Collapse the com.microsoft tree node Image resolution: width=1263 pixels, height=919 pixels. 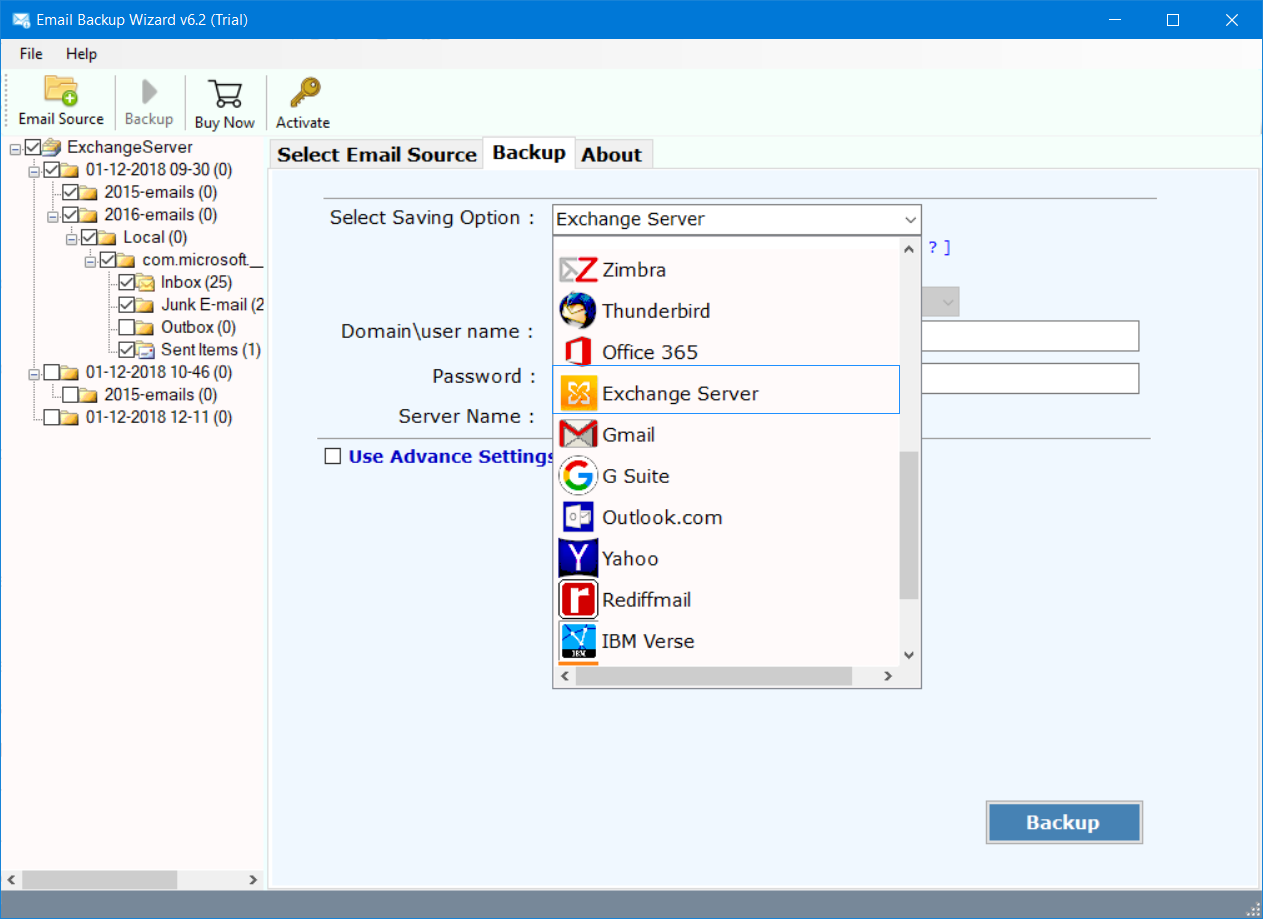90,261
